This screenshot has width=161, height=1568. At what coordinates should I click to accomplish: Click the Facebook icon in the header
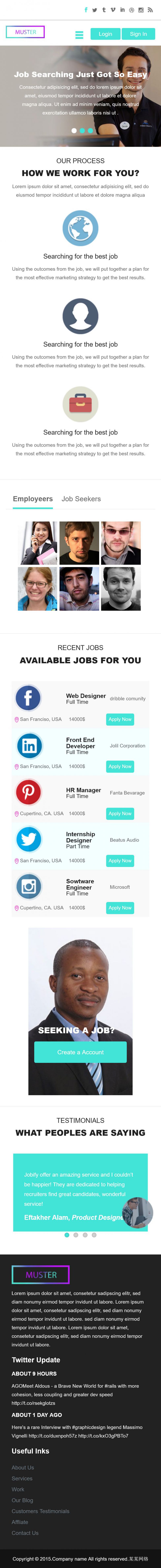click(x=86, y=10)
